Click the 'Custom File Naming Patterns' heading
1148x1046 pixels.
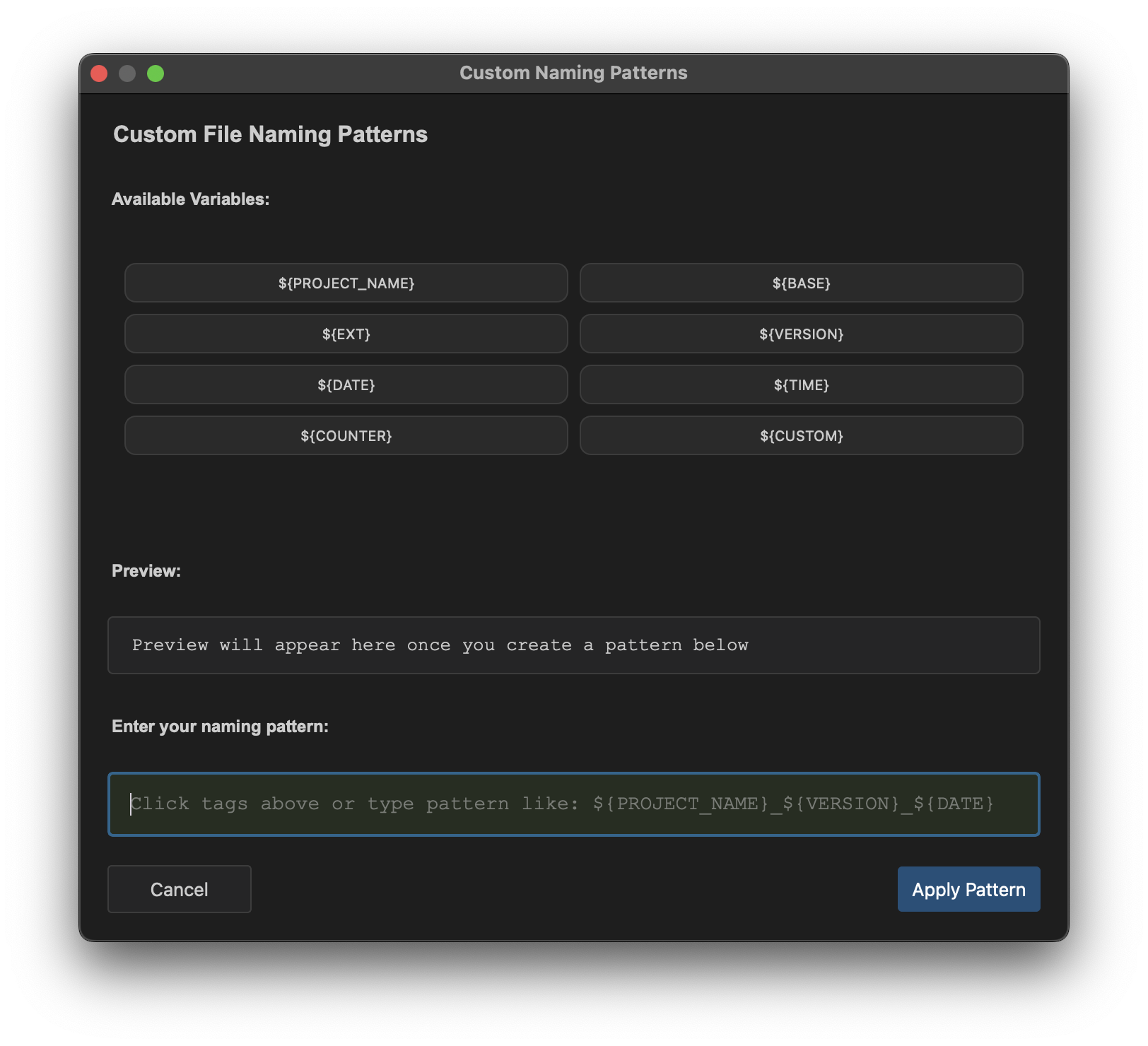click(x=270, y=134)
